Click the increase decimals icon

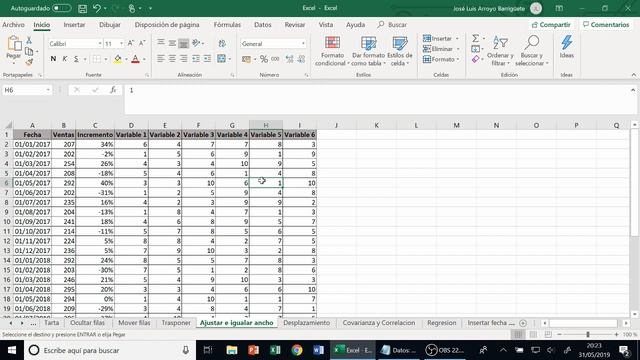(x=289, y=59)
